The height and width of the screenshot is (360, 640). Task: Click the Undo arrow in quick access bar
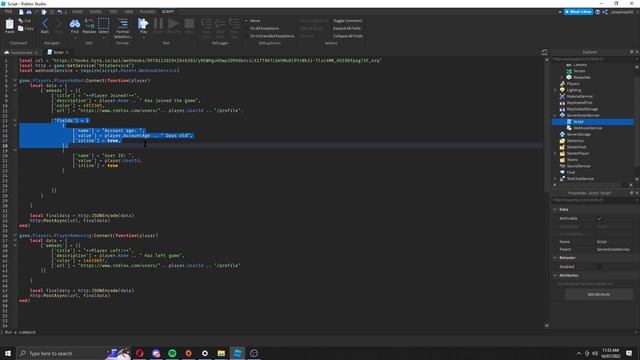(x=60, y=12)
